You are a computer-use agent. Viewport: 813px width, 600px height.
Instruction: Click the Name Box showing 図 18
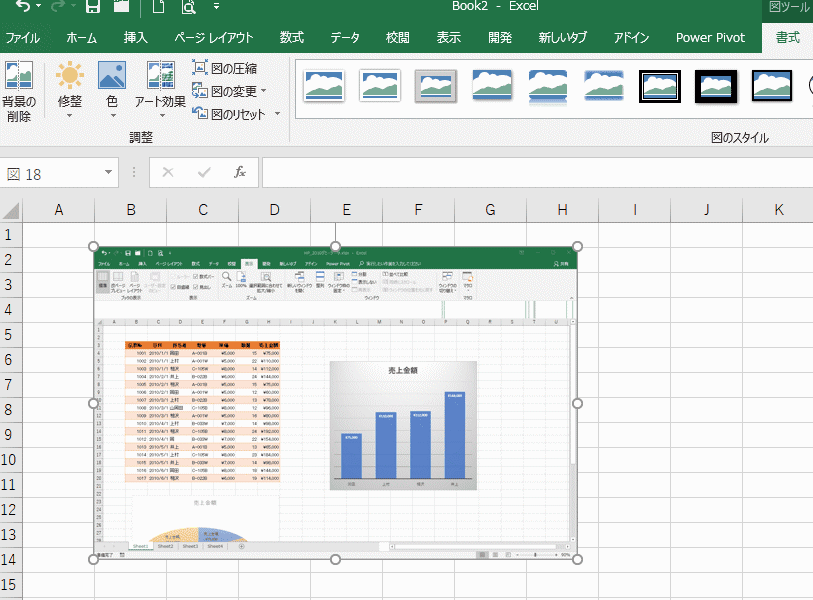(x=51, y=173)
